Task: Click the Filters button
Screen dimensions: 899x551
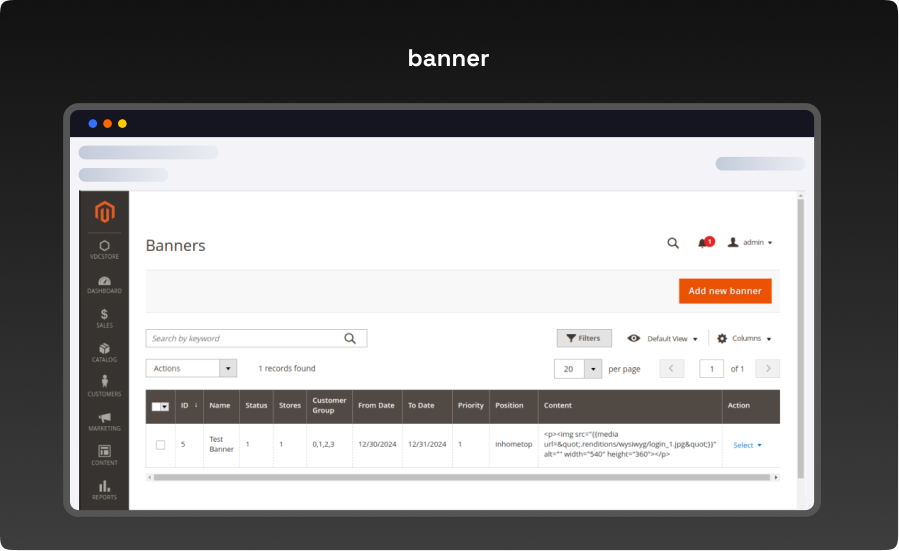Action: pyautogui.click(x=584, y=339)
